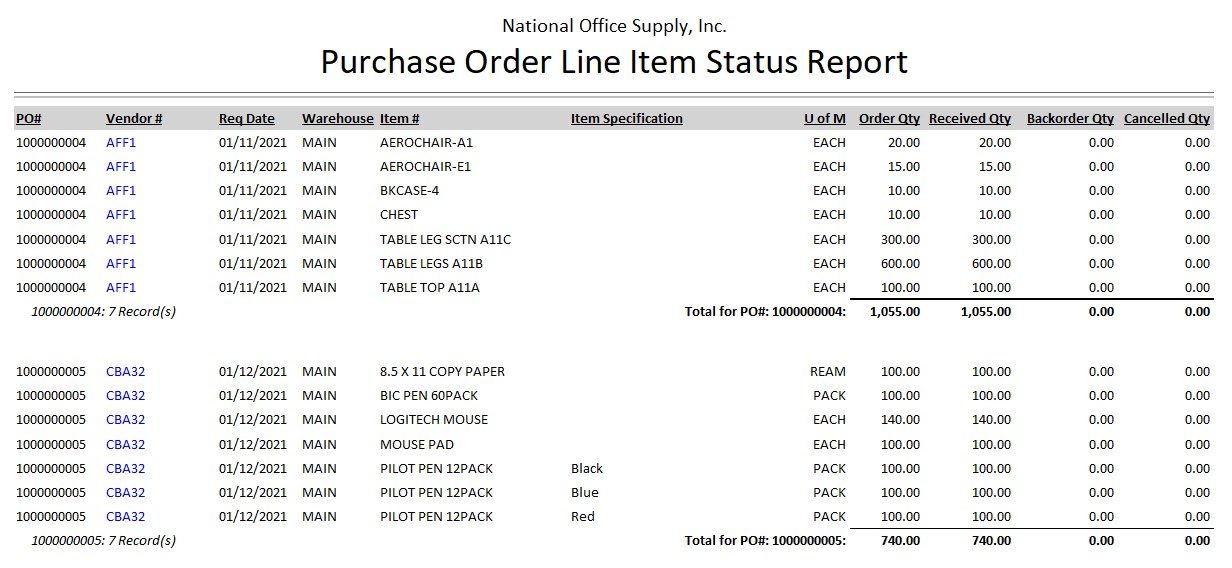Open AFF1 vendor link in AEROCHAIR-A1 row
This screenshot has height=568, width=1232.
(x=121, y=142)
